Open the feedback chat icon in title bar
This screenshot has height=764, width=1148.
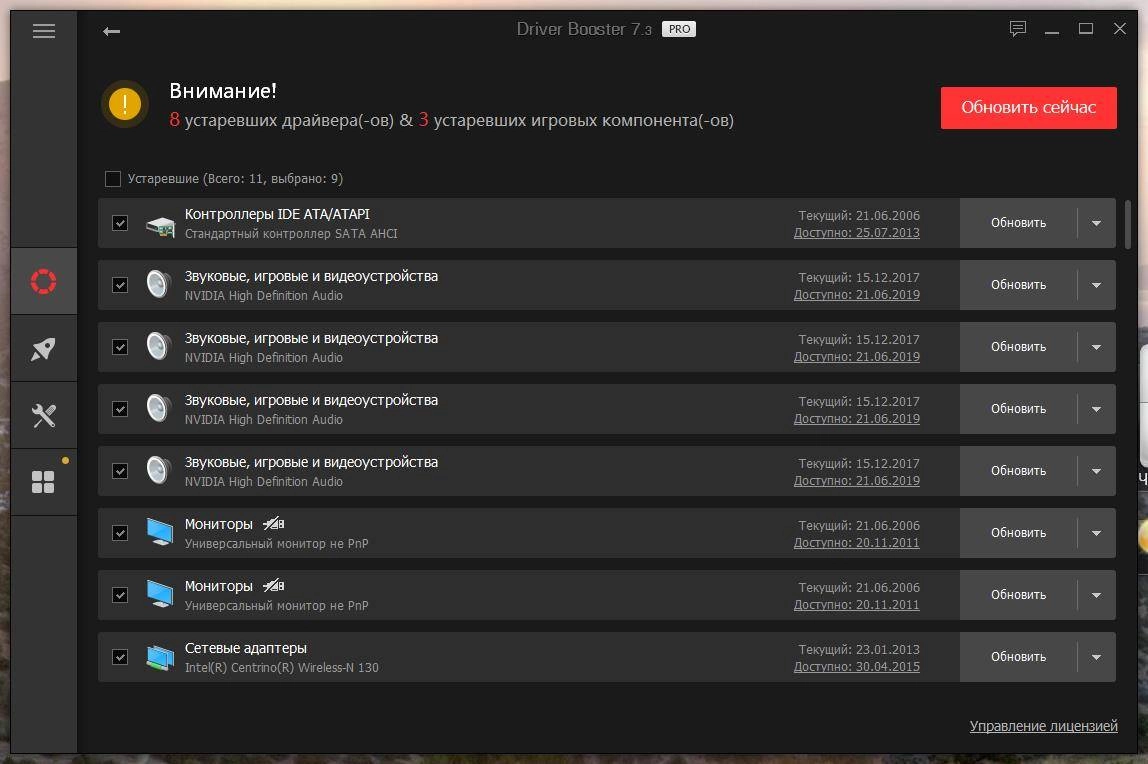pyautogui.click(x=1018, y=29)
